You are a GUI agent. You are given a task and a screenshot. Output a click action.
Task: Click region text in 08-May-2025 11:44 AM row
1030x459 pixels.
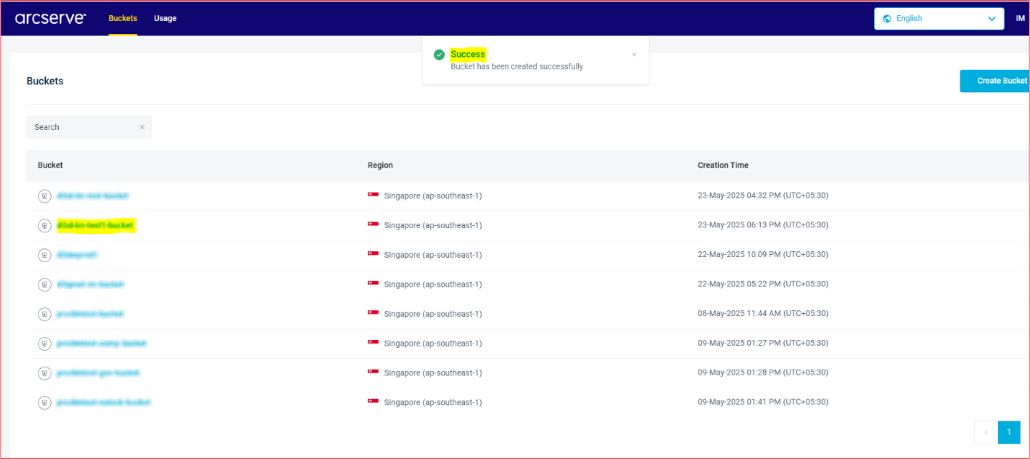click(x=433, y=313)
